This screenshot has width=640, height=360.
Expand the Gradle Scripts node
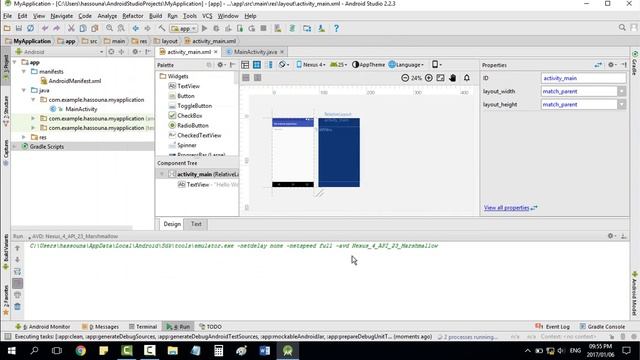click(15, 147)
